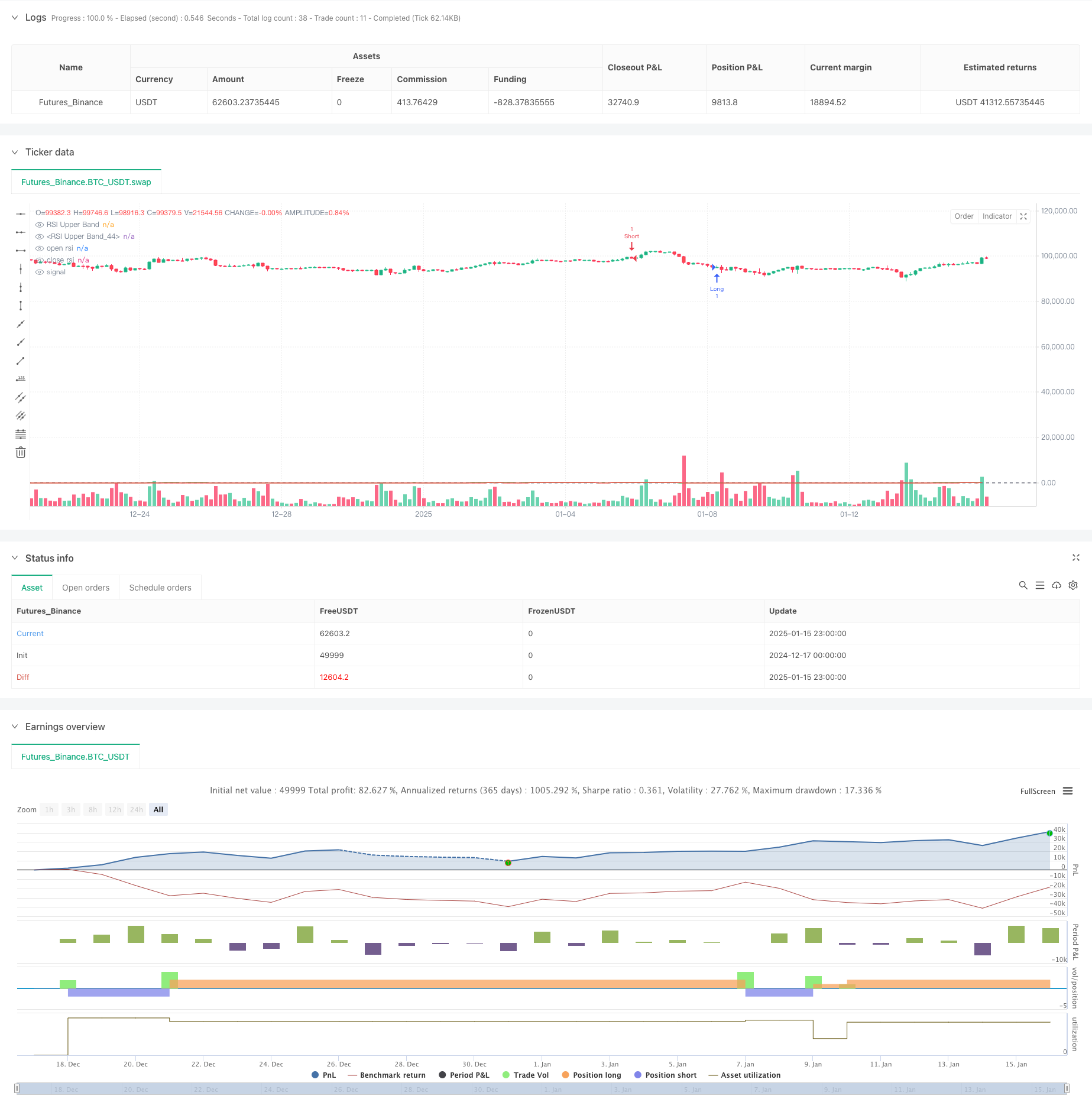Screen dimensions: 1092x1112
Task: Set zoom range to 3h
Action: click(x=71, y=810)
